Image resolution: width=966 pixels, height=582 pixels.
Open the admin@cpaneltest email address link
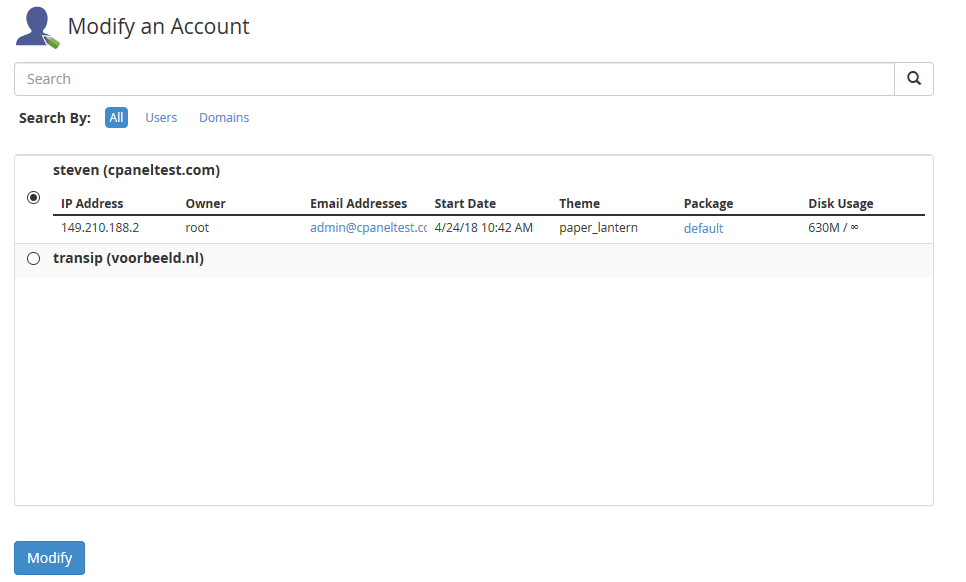(x=368, y=228)
